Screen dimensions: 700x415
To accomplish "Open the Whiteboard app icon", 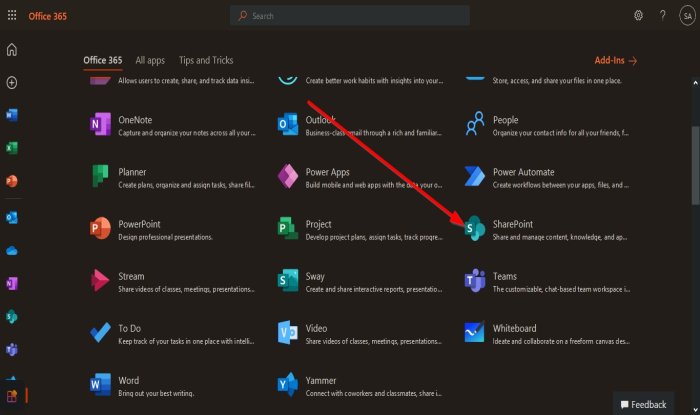I will (475, 332).
